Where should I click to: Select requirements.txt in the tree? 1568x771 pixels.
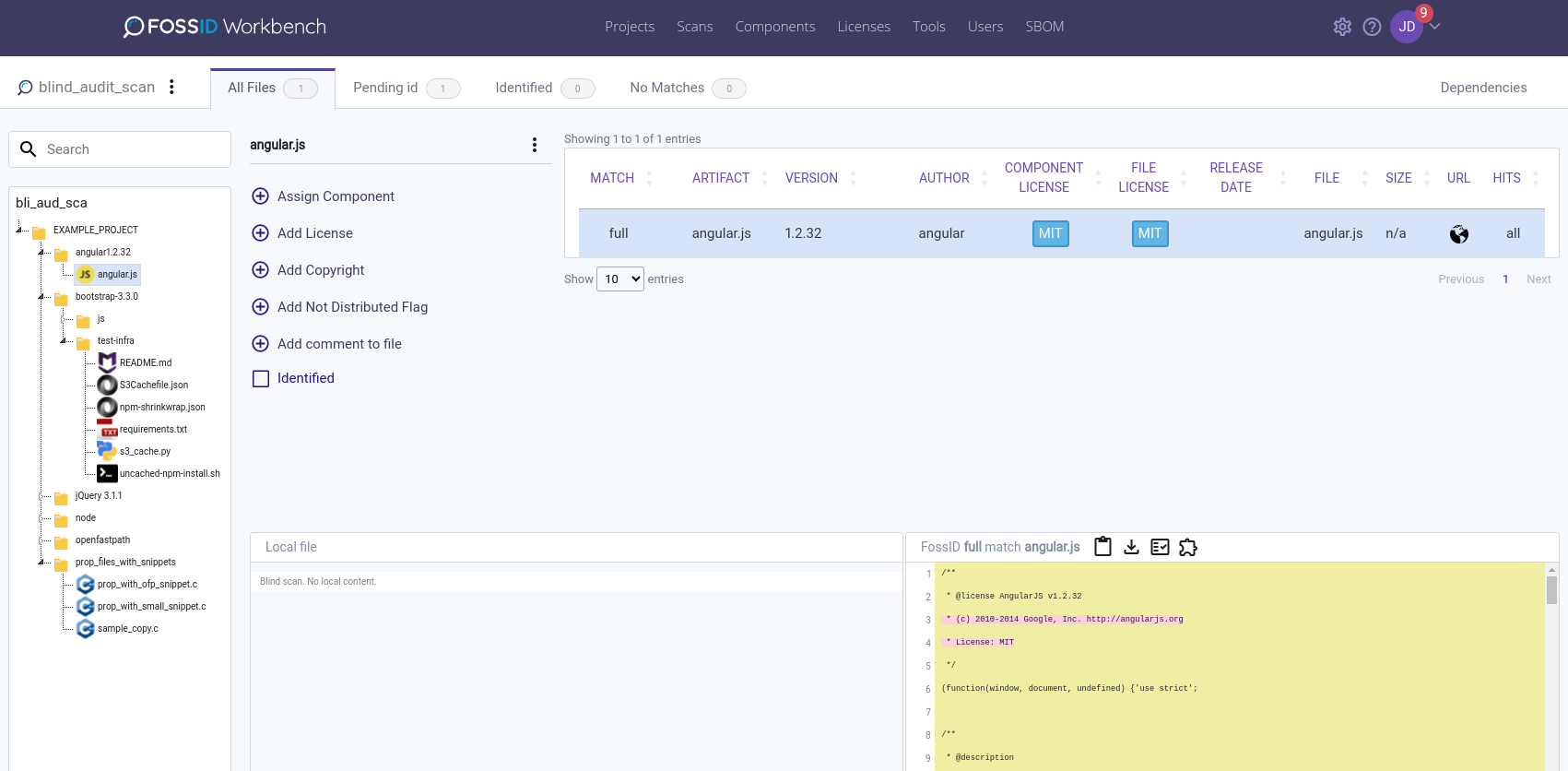pos(153,429)
